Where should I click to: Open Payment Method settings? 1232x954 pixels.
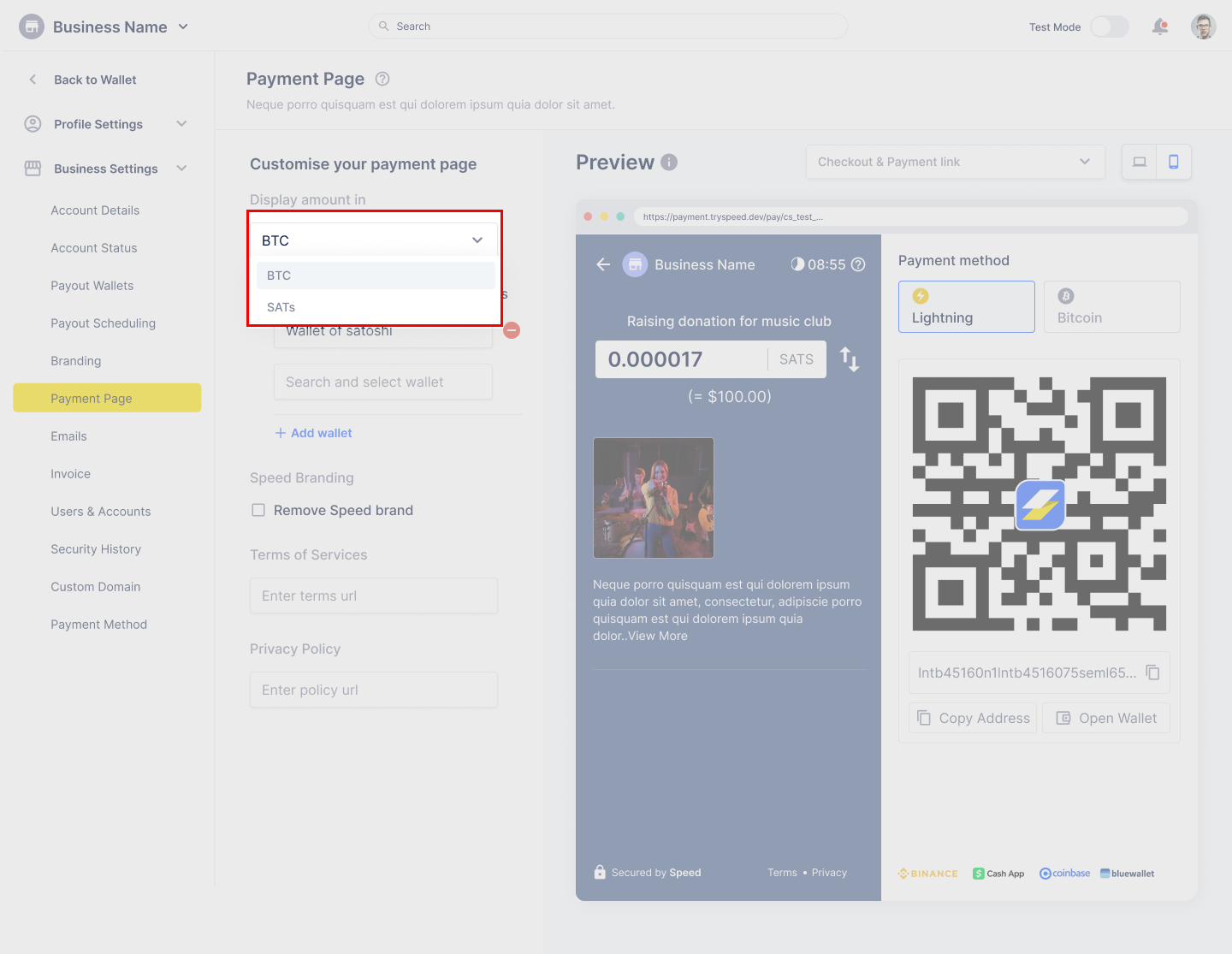pos(99,625)
